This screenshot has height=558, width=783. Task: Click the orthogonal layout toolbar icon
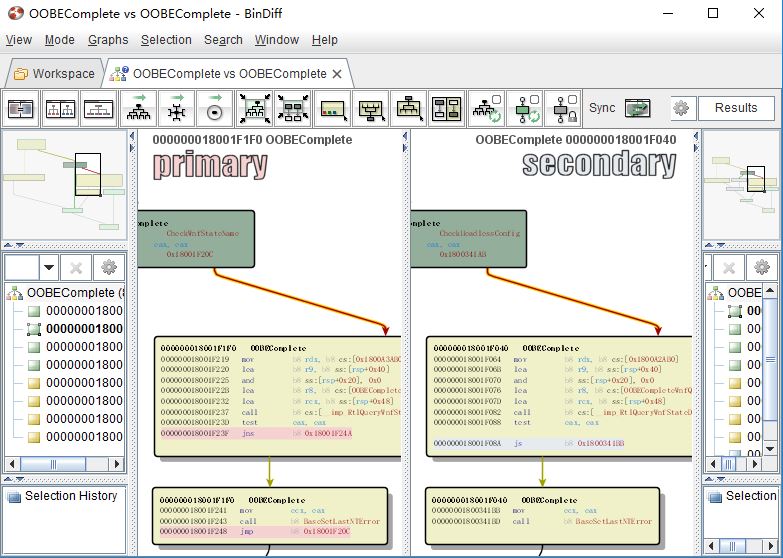(x=176, y=108)
